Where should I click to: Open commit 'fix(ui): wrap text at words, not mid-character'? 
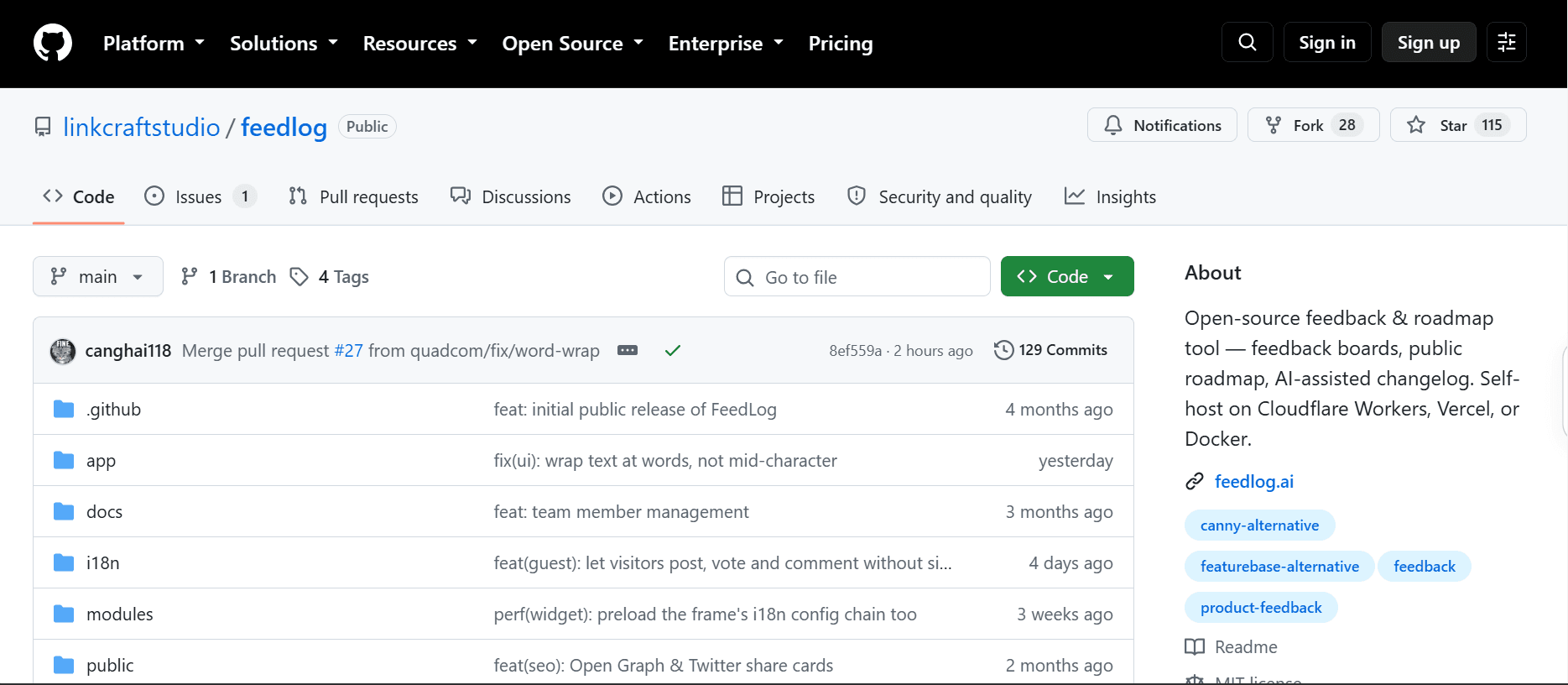(x=665, y=460)
